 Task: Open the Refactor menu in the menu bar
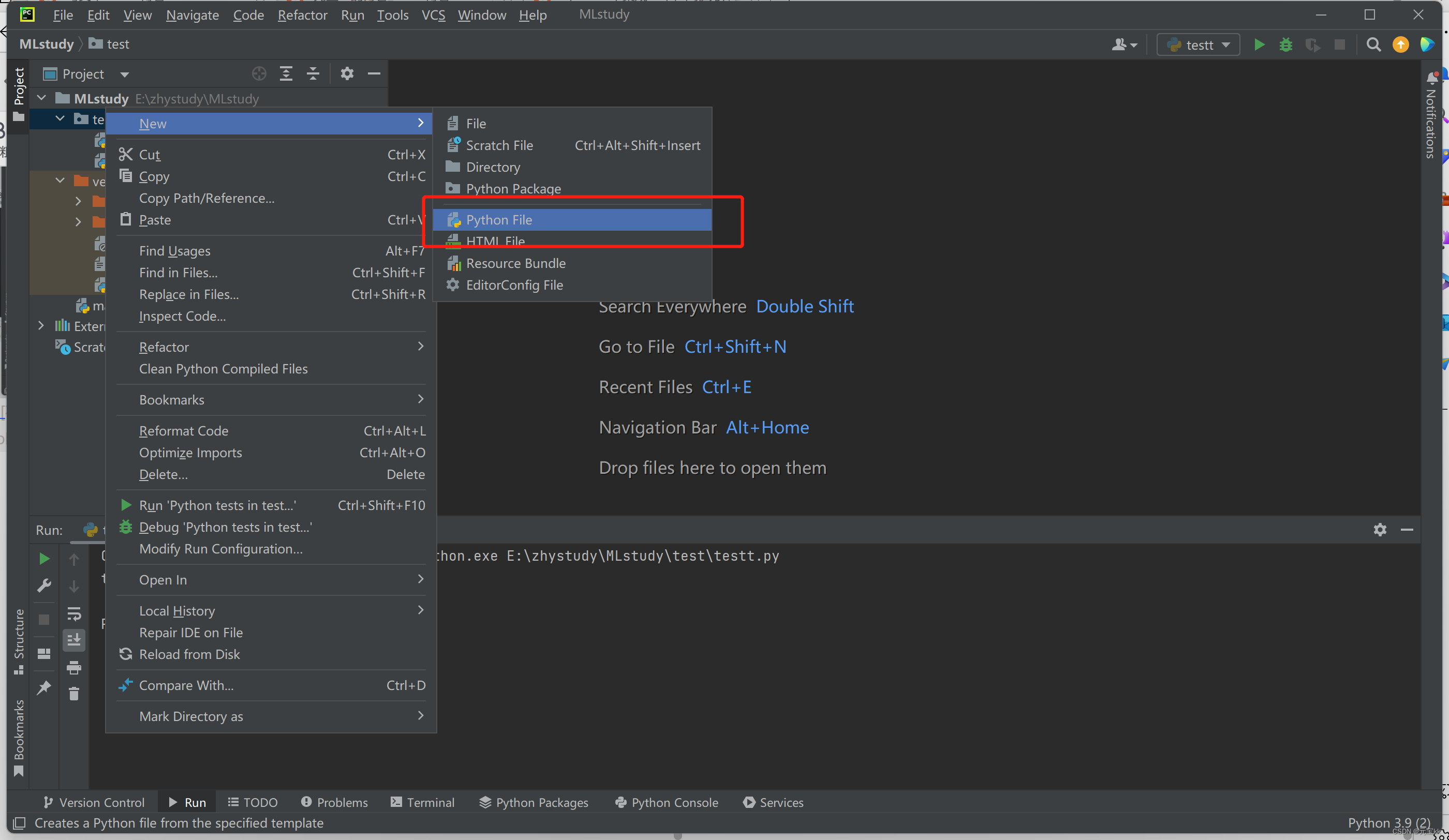click(302, 15)
